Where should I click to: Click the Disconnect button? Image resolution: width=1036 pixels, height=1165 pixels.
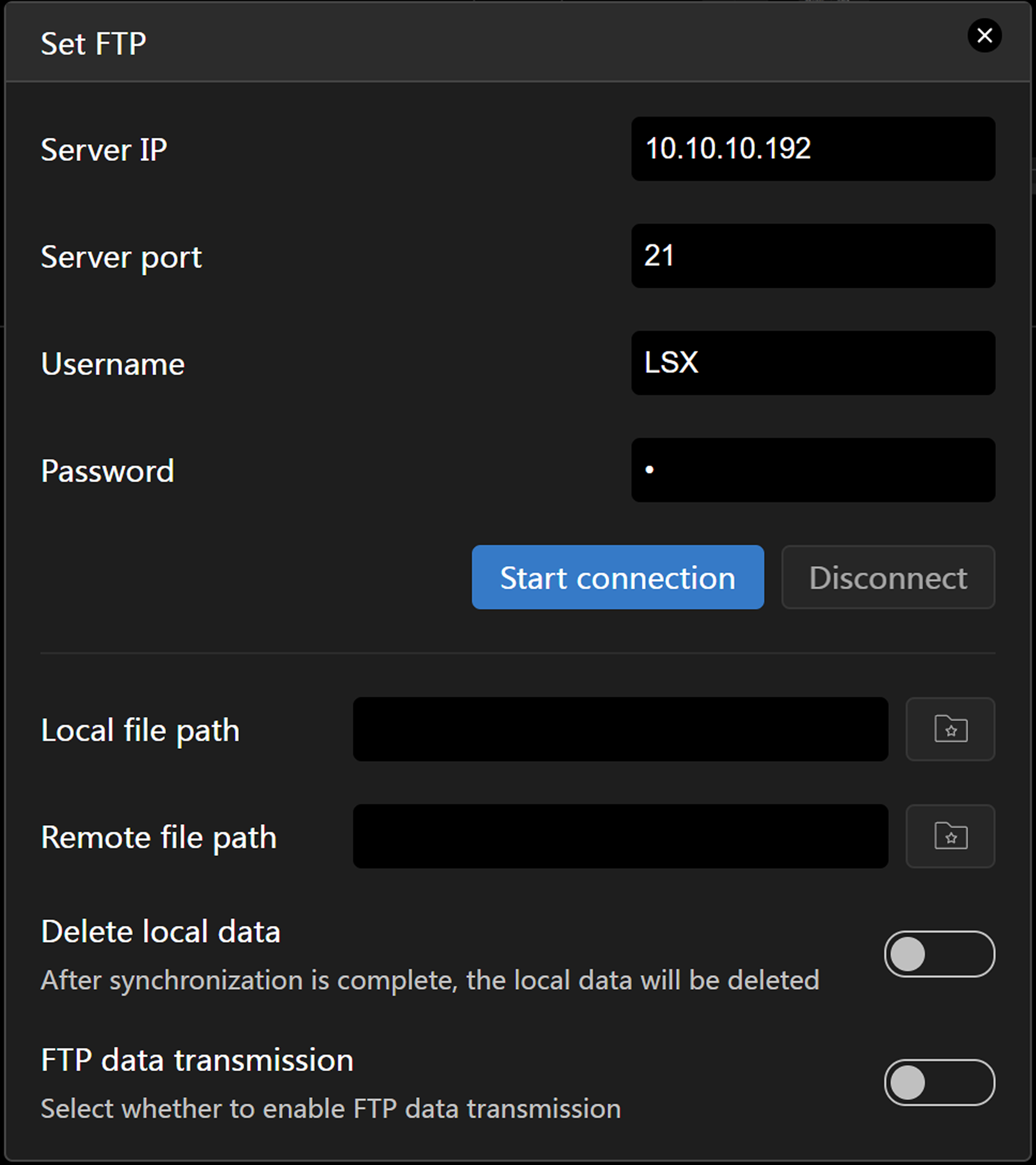888,577
